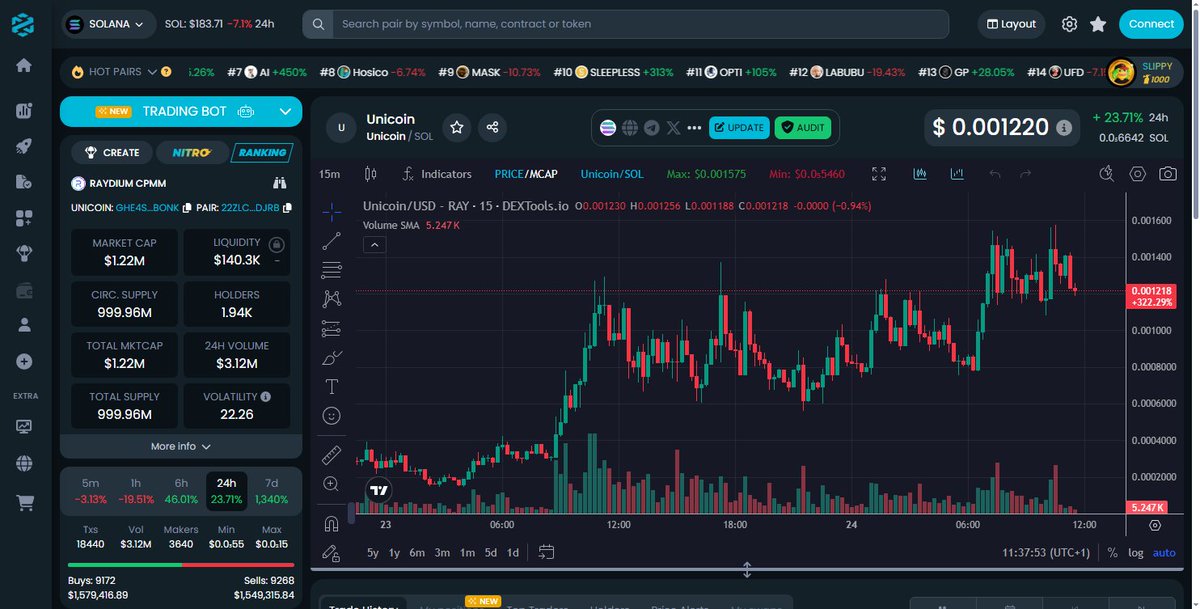Expand More info section
Screen dimensions: 1200x609
[x=181, y=446]
